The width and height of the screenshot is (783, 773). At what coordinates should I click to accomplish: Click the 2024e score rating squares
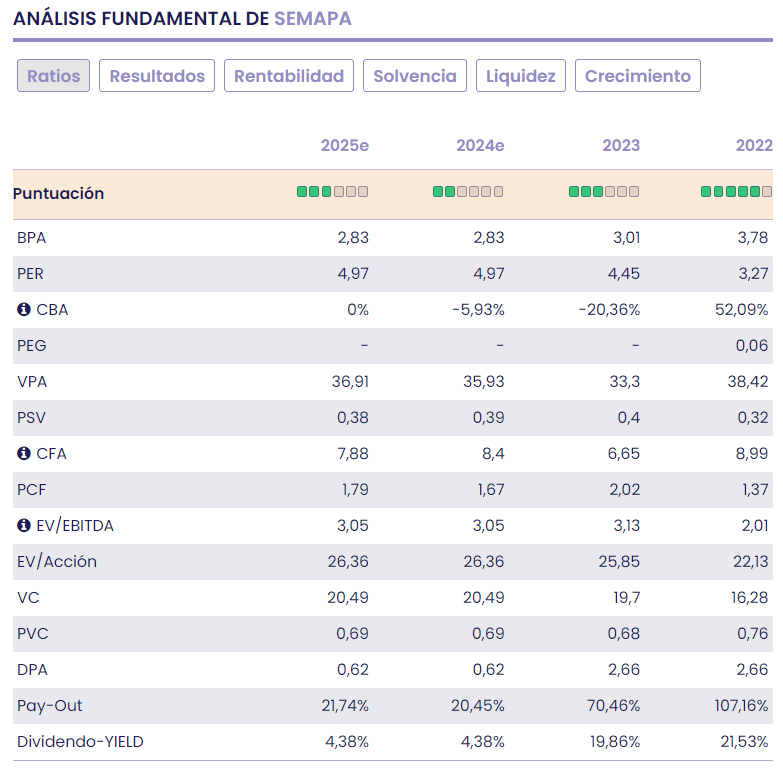(x=468, y=192)
